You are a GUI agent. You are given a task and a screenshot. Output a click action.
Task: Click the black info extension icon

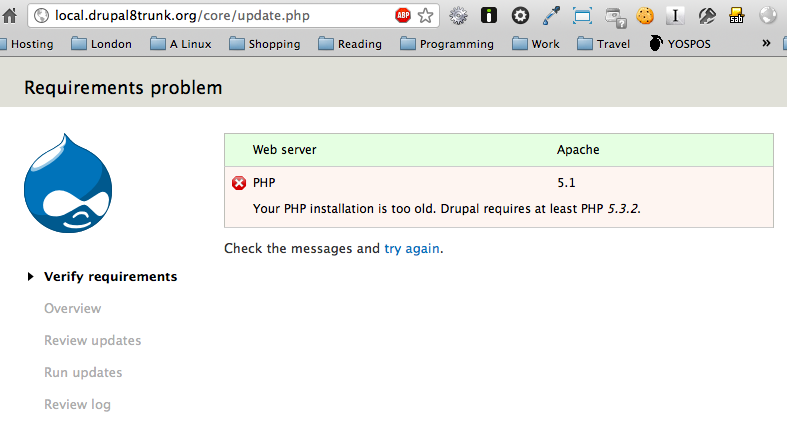click(489, 16)
